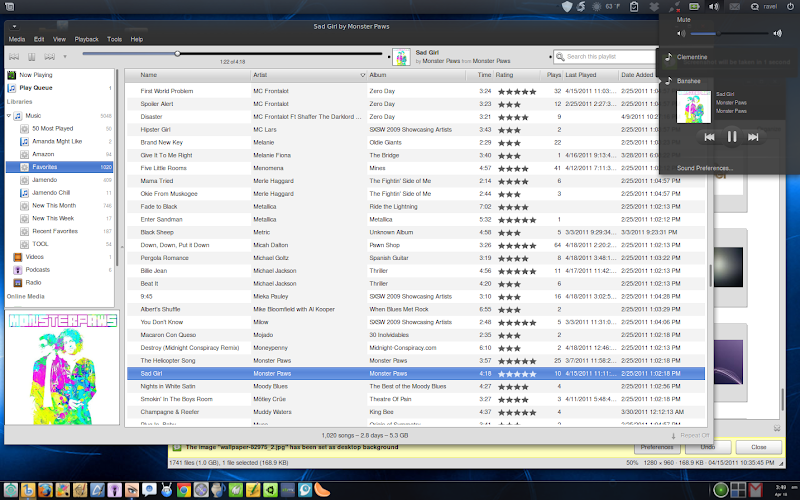Open the Amanda Might Like playlist

[59, 141]
